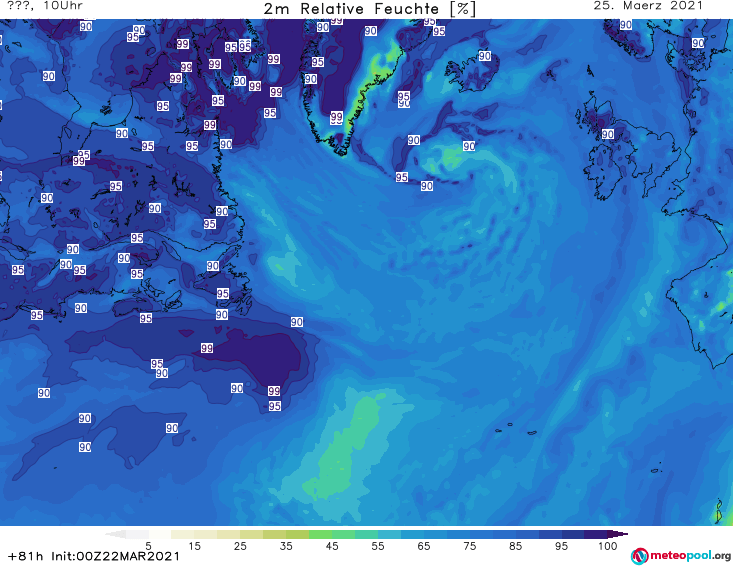Click the colorbar tick label '35'
733x566 pixels.
pos(286,546)
